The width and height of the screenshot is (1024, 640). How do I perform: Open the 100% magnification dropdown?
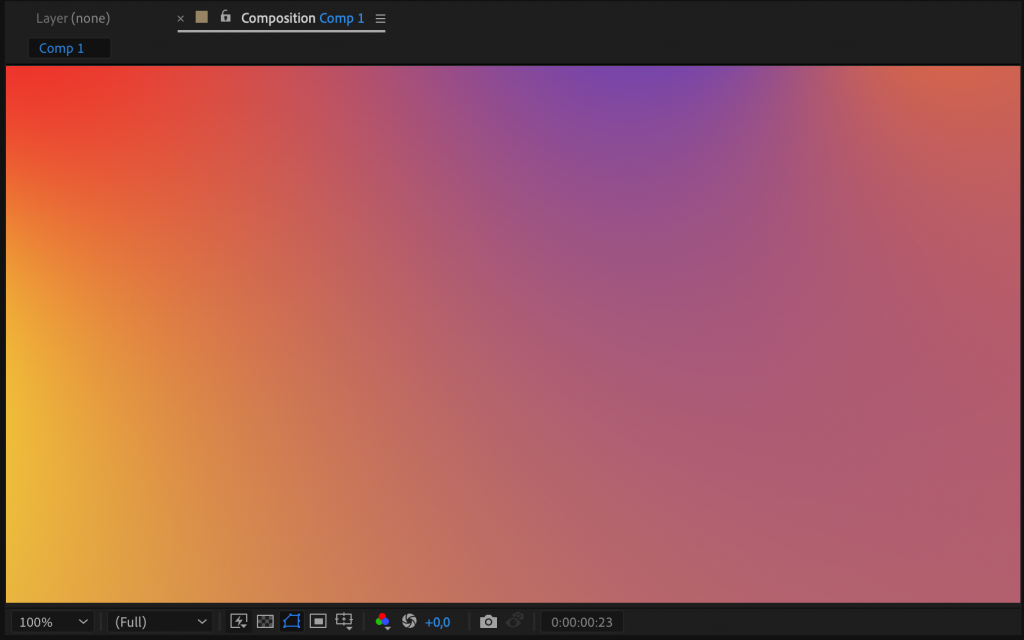pyautogui.click(x=52, y=621)
